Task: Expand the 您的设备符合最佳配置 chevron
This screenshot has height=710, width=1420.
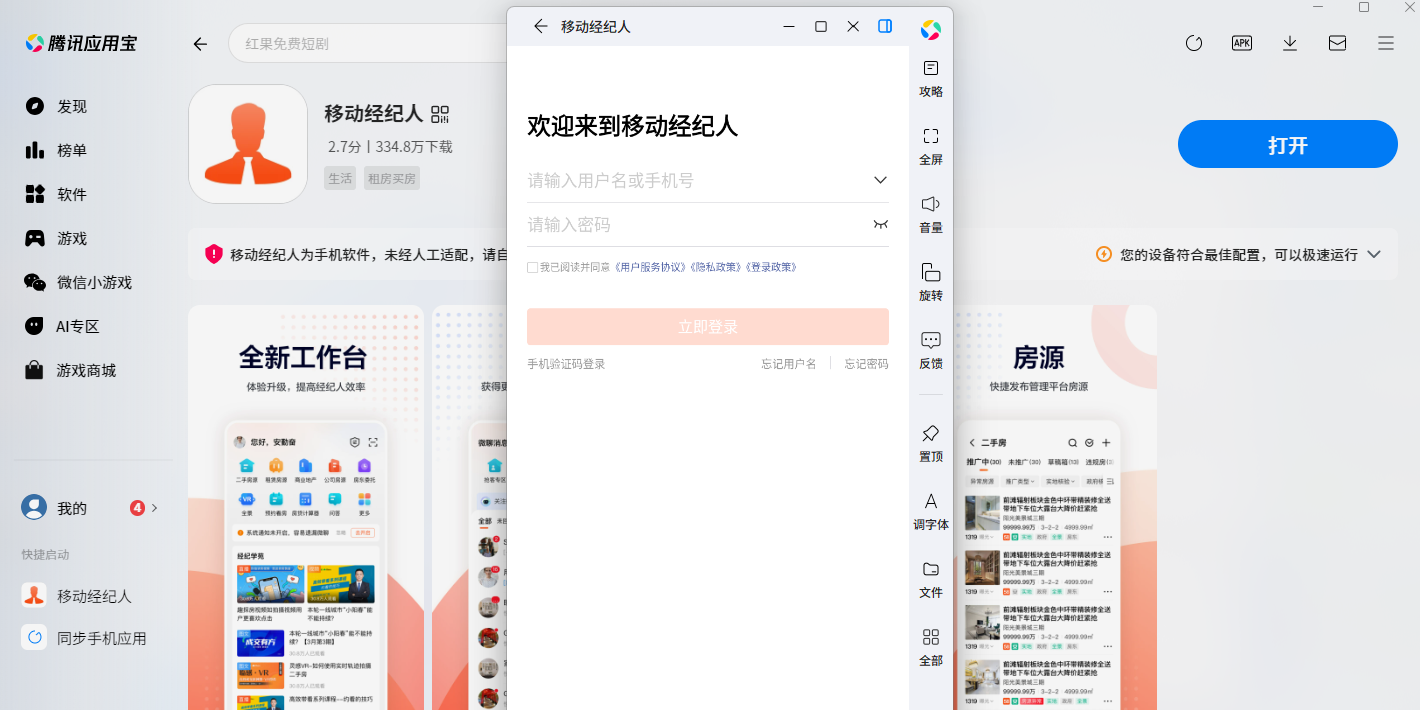Action: tap(1374, 254)
